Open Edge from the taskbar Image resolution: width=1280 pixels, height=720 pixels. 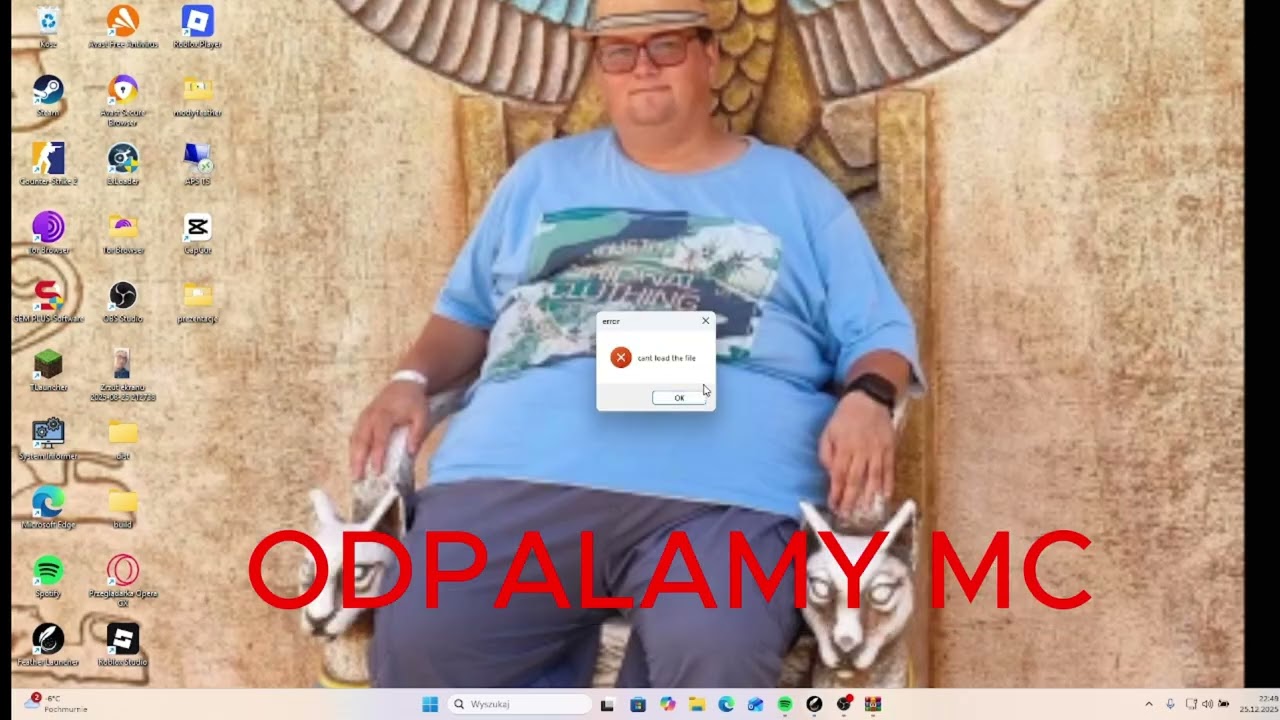click(x=726, y=704)
